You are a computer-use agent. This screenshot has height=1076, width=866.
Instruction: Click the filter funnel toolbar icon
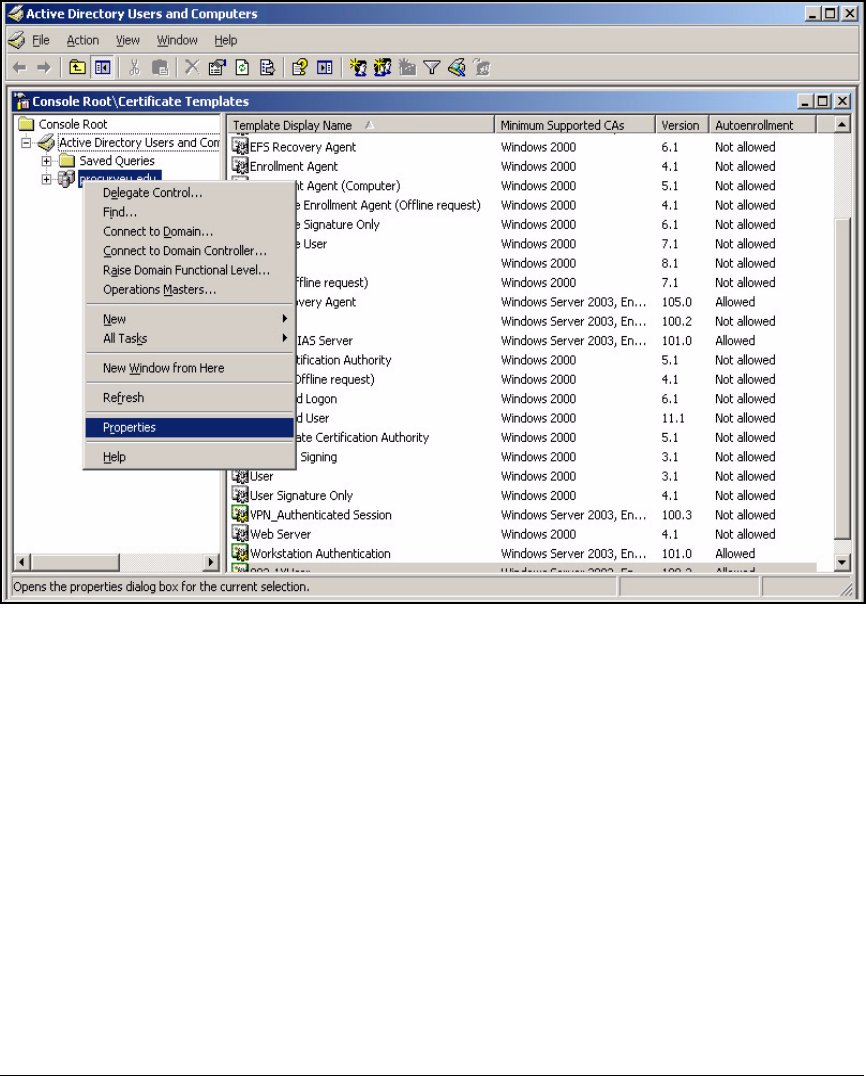tap(432, 67)
